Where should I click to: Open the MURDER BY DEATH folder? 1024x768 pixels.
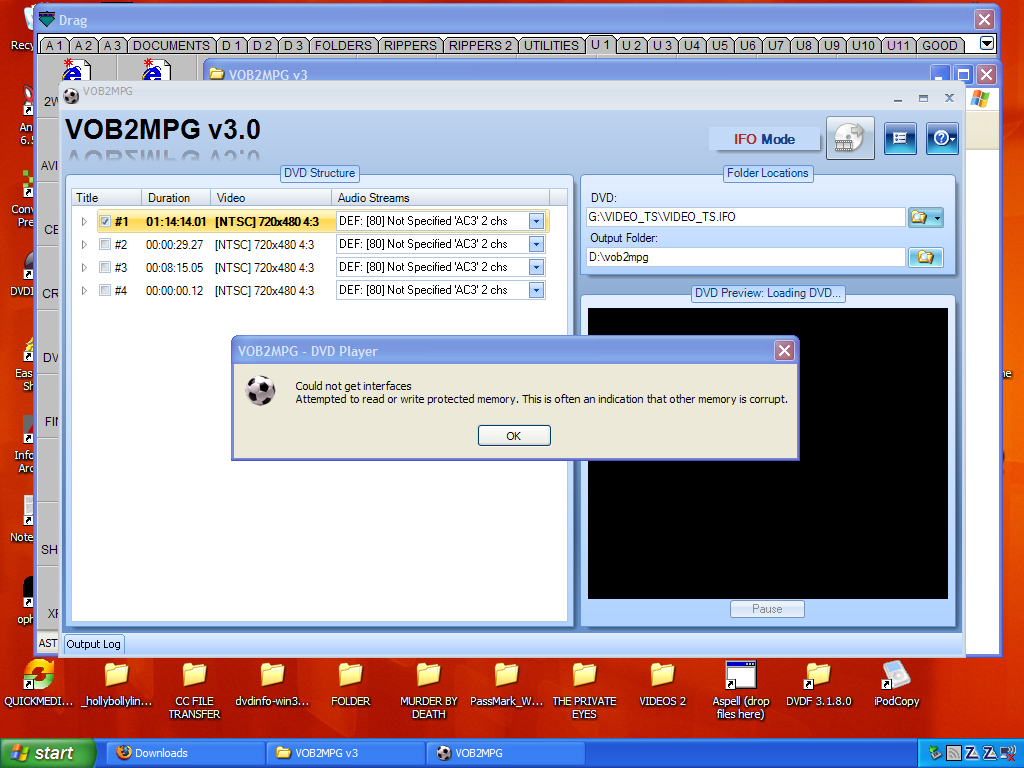click(428, 691)
